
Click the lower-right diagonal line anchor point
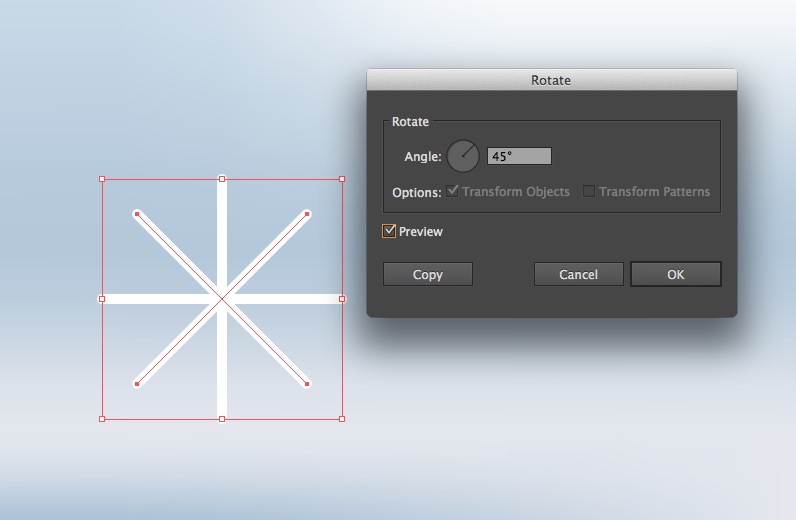[307, 384]
